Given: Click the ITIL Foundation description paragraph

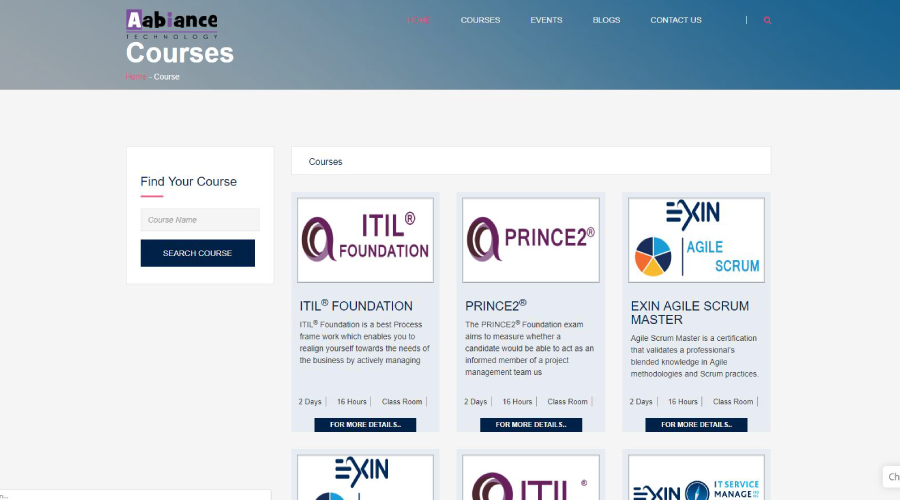Looking at the screenshot, I should [364, 342].
